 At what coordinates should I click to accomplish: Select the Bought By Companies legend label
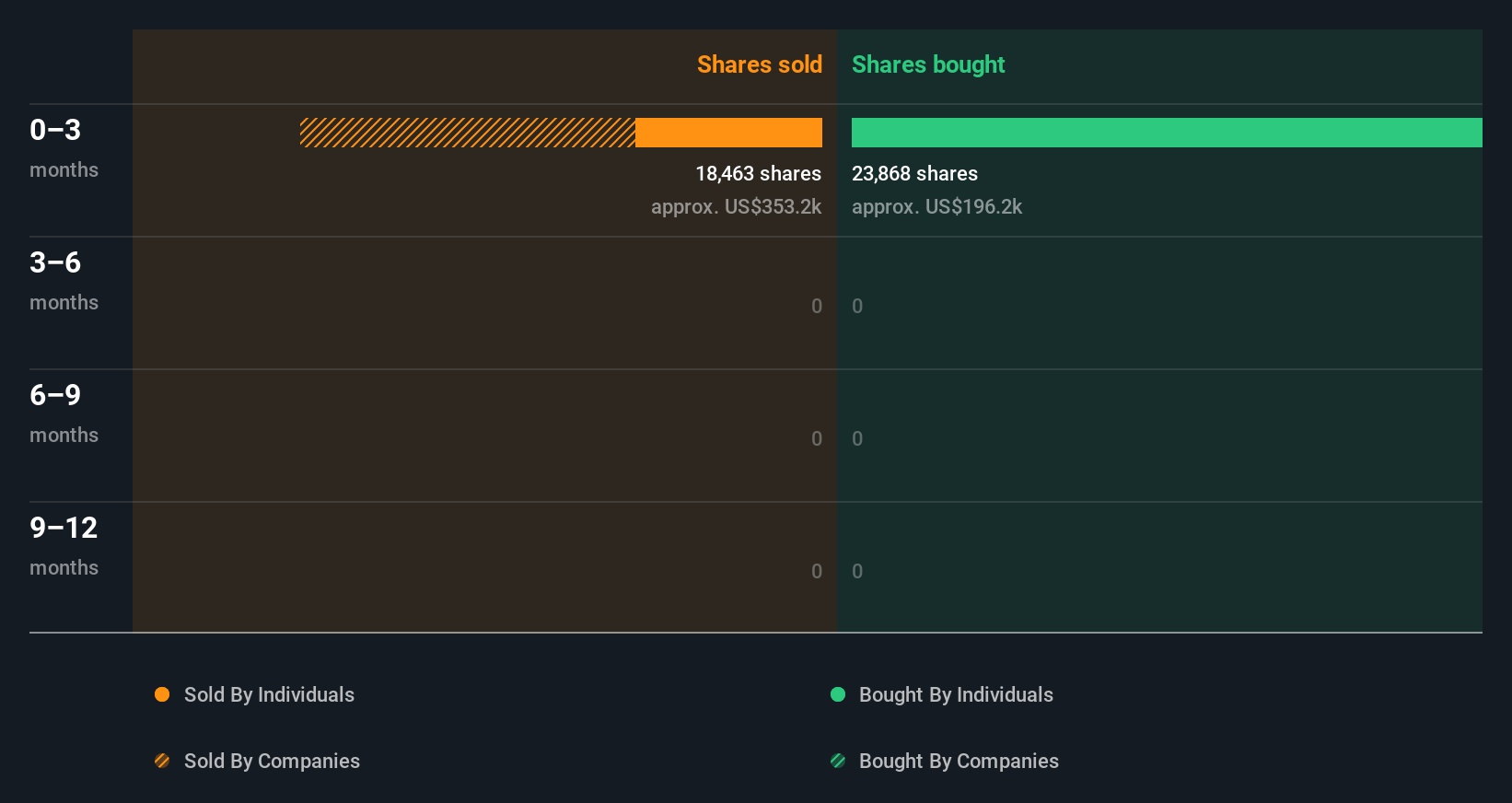(959, 762)
